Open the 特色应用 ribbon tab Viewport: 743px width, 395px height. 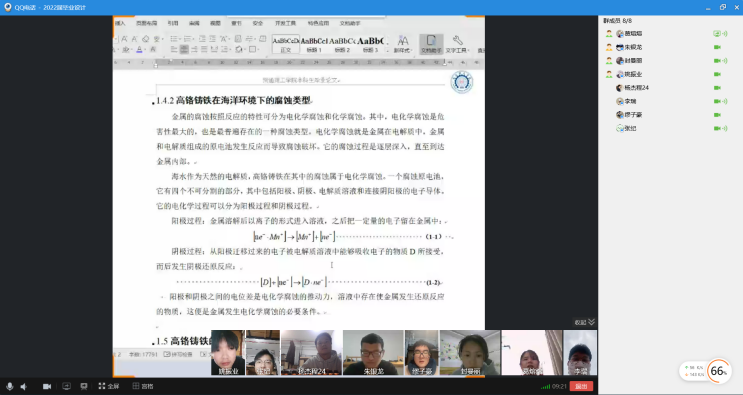coord(318,23)
